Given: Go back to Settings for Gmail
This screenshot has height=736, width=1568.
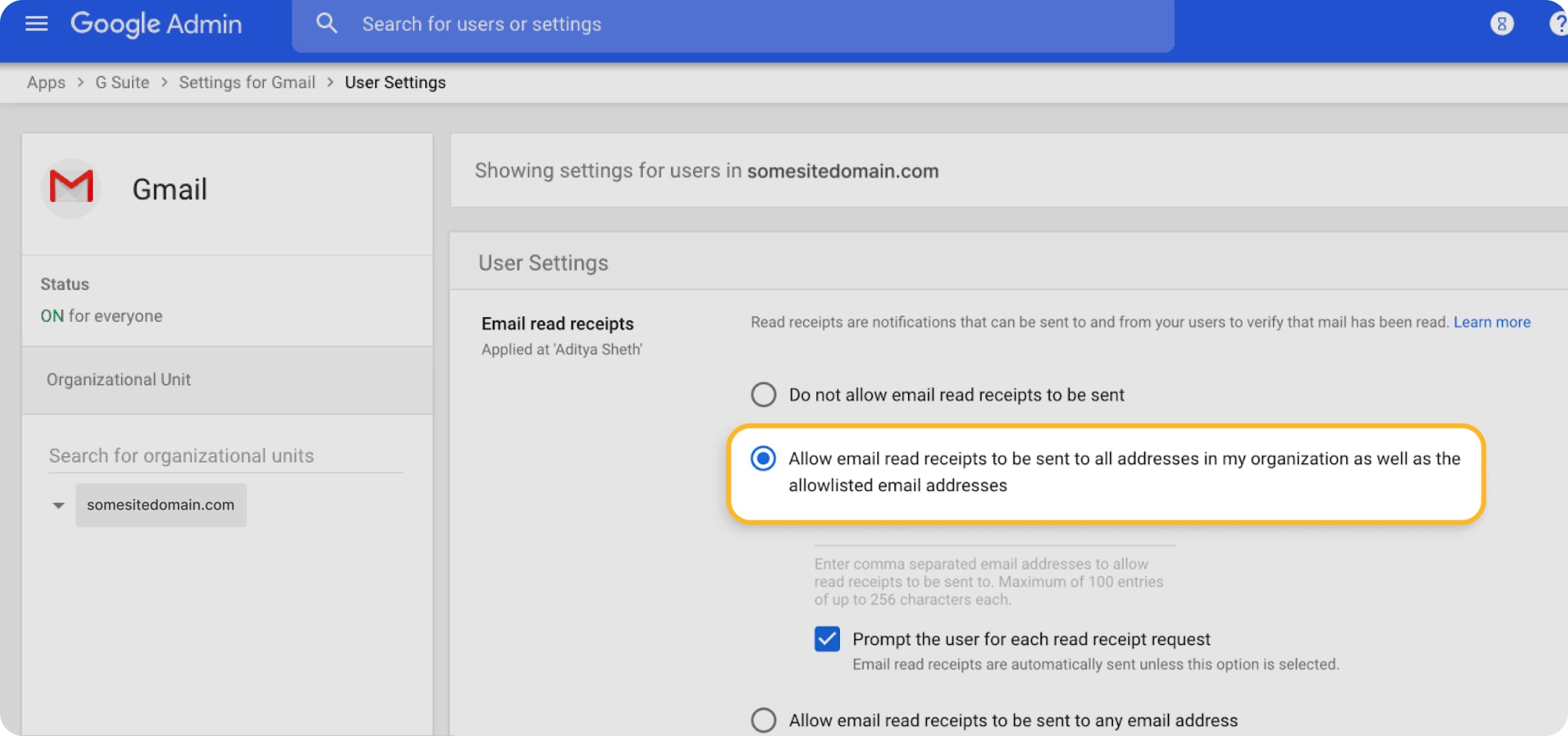Looking at the screenshot, I should pos(247,82).
